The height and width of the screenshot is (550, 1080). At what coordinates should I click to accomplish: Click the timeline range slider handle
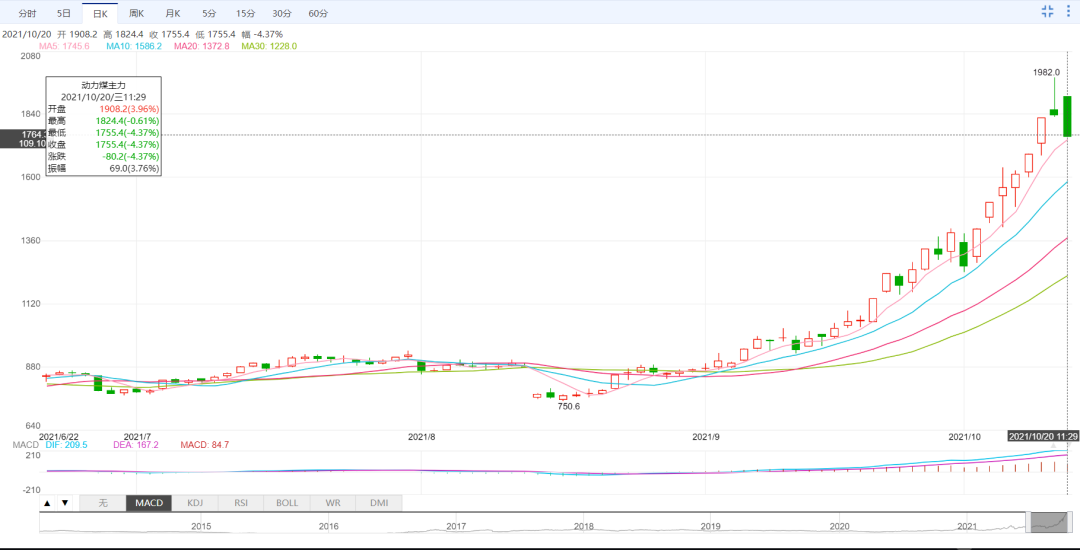1050,522
